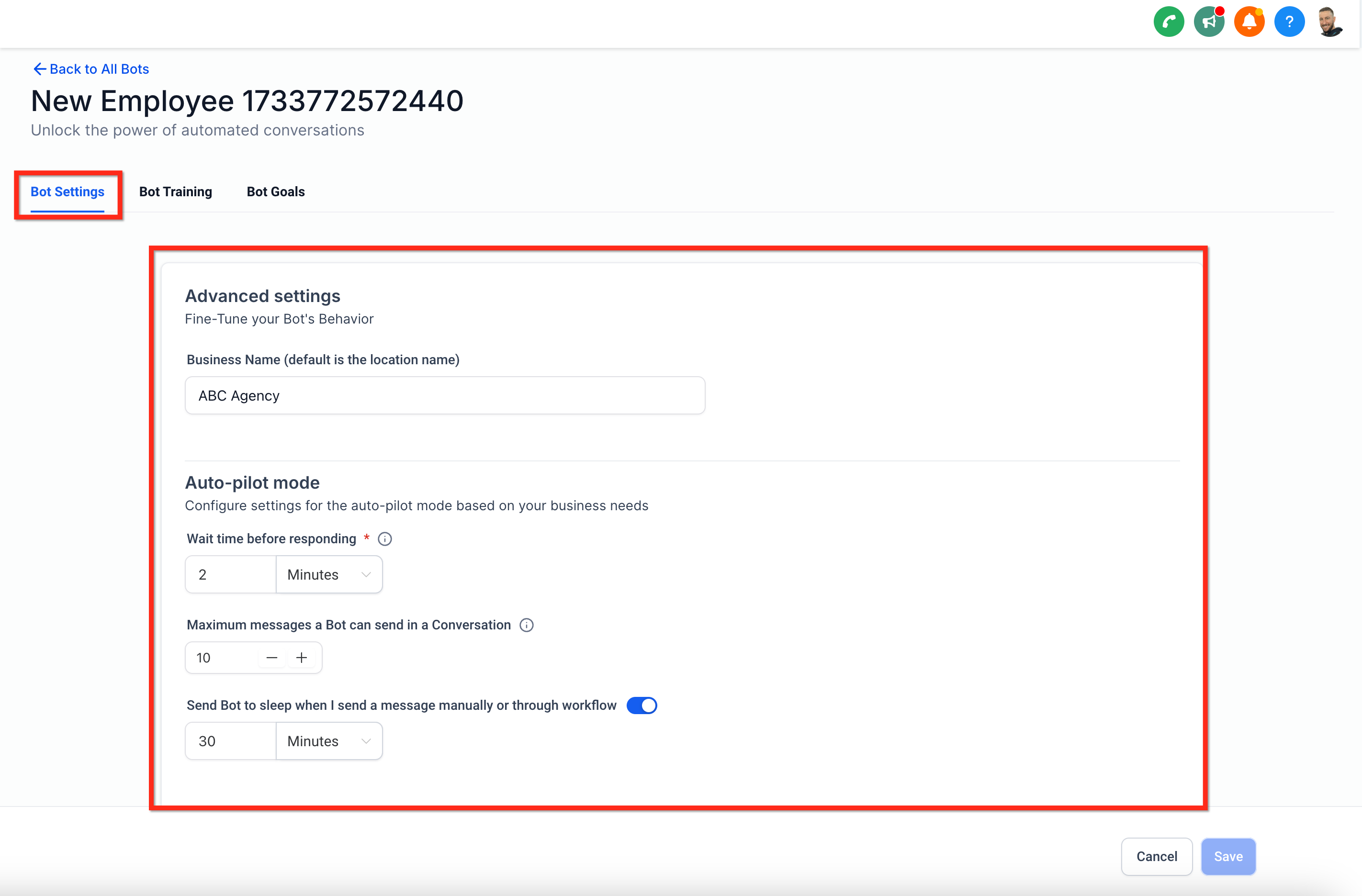Open the blue help question-mark icon
Screen dimensions: 1362x896
click(x=1289, y=22)
